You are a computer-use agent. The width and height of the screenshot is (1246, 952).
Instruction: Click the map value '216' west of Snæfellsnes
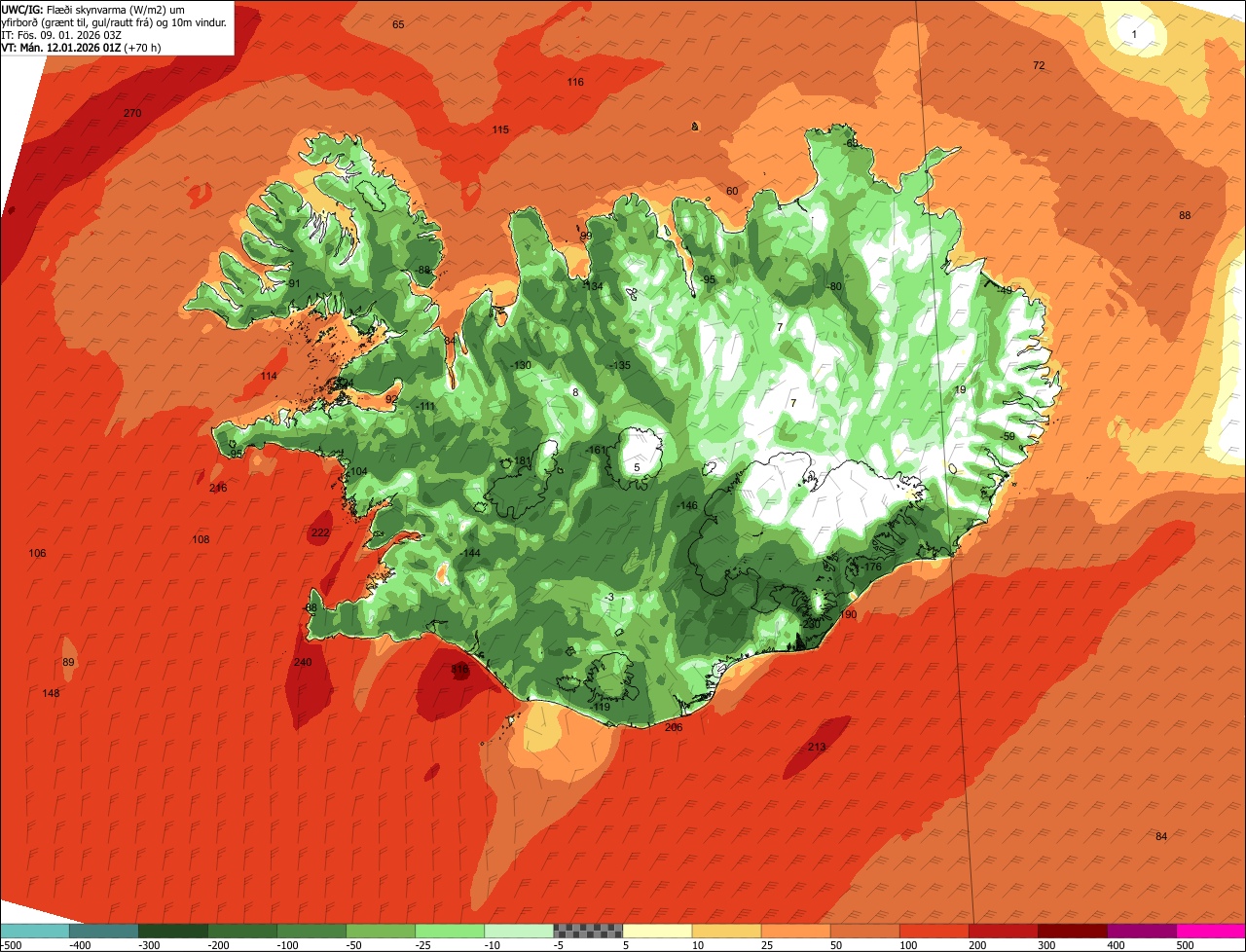[x=218, y=488]
